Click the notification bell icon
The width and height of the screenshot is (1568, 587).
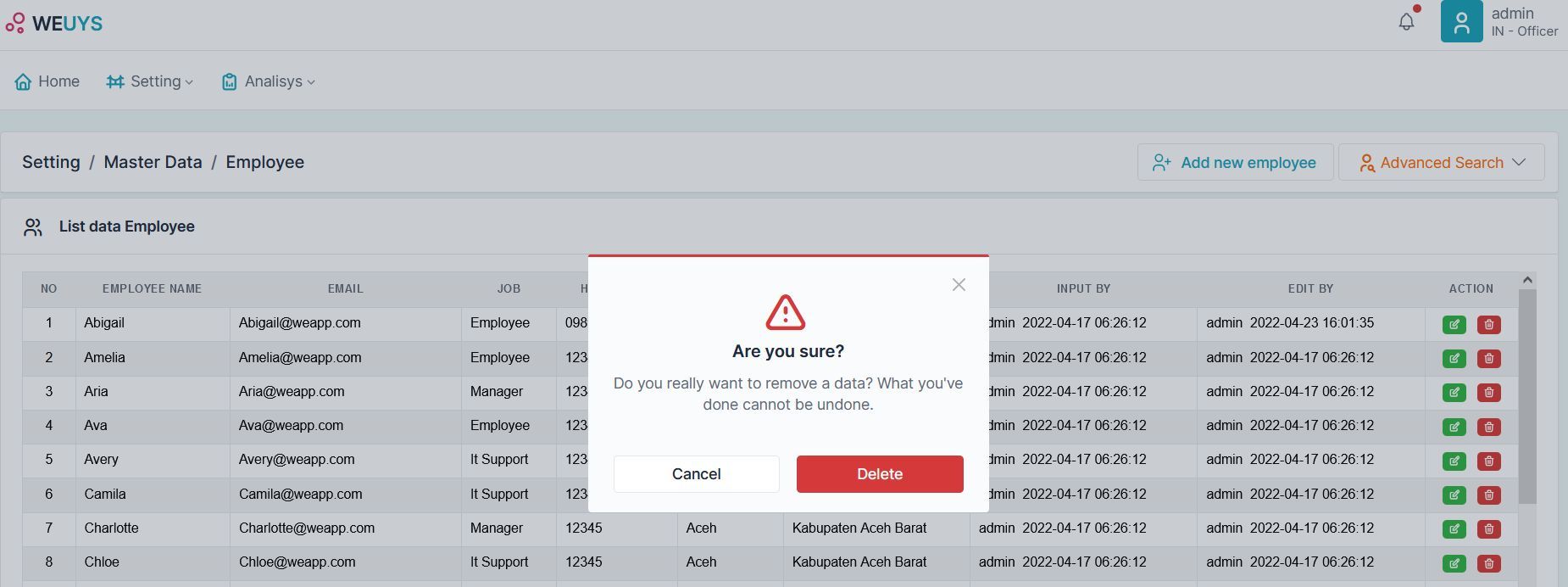click(1406, 21)
